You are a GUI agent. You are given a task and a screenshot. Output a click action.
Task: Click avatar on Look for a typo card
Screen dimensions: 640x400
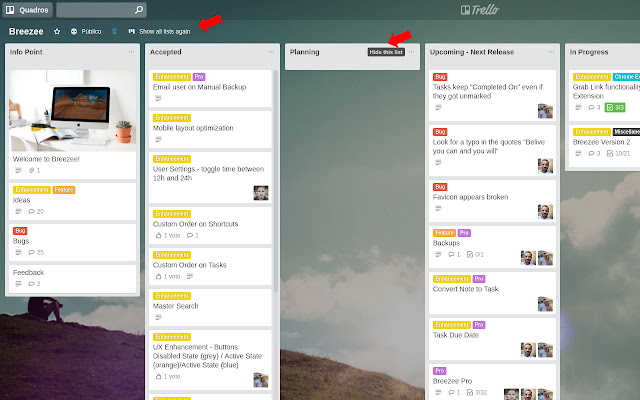pos(545,166)
